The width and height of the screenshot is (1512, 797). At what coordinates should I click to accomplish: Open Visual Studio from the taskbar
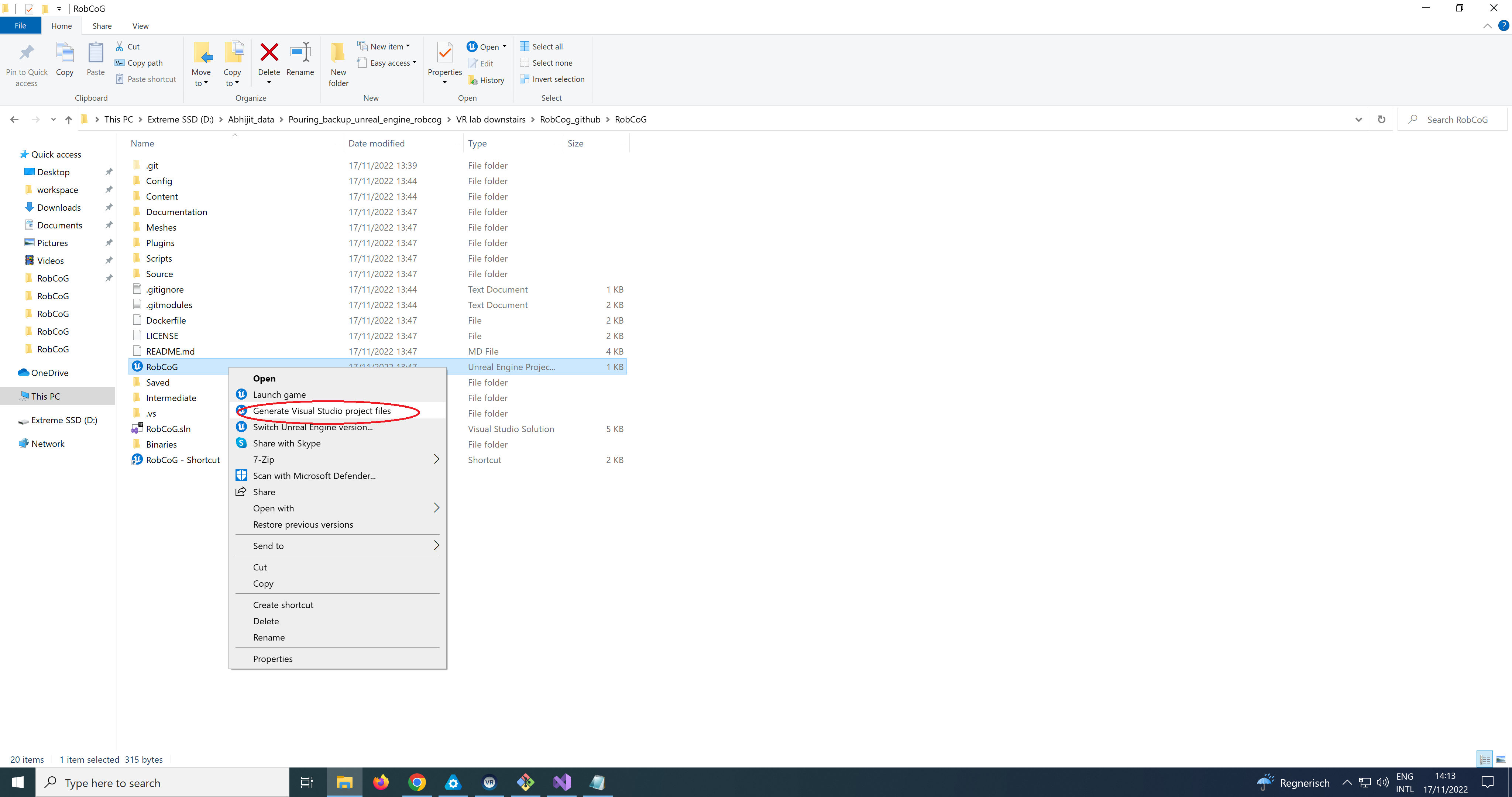tap(561, 782)
